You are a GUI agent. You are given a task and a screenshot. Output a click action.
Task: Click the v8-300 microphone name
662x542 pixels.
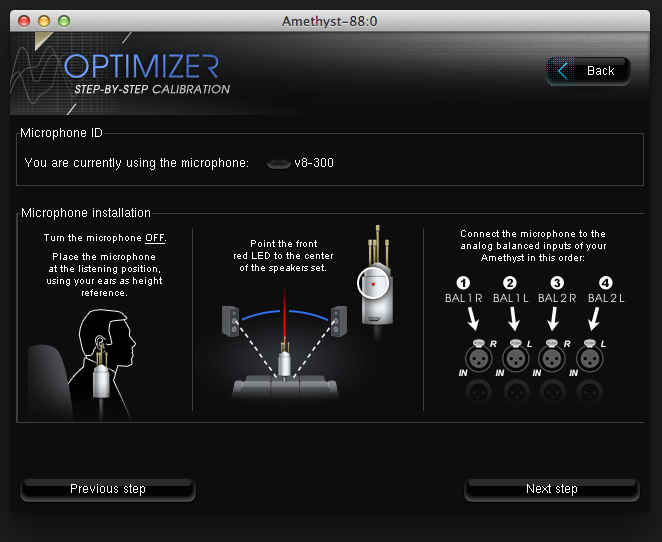pos(314,163)
